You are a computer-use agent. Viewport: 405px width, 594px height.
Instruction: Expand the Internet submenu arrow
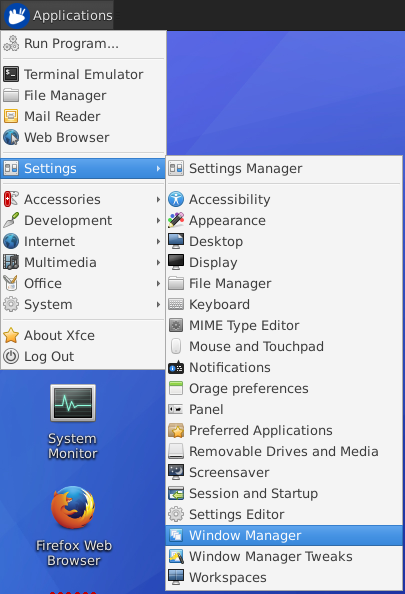point(158,241)
